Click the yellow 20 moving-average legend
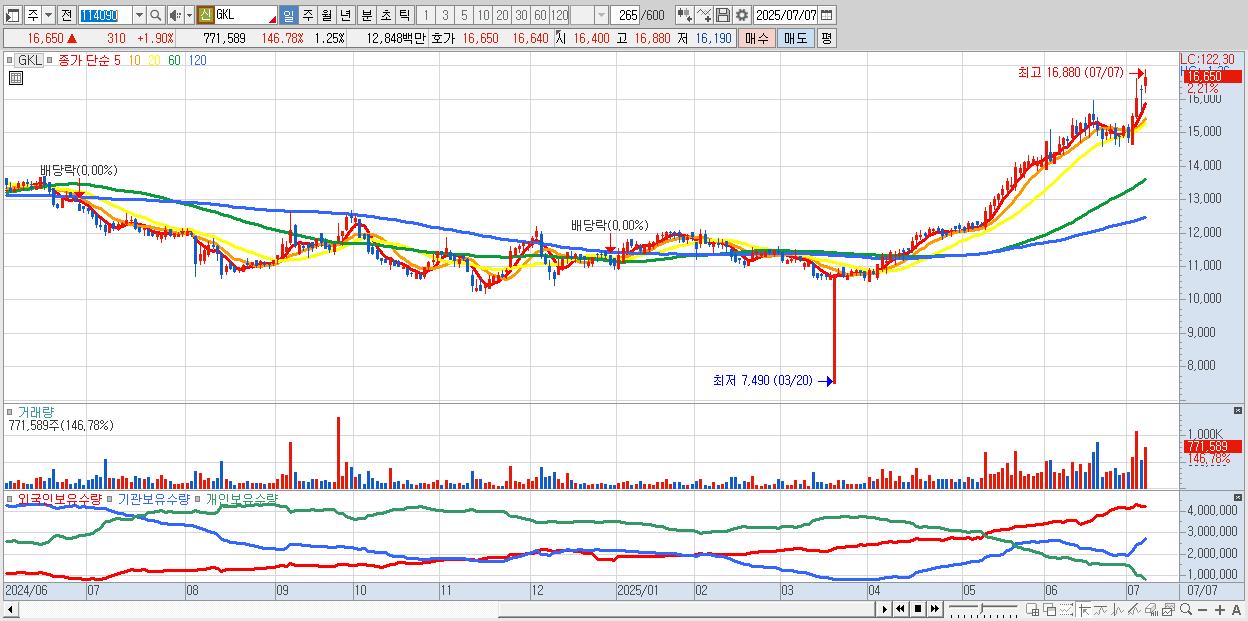1248x621 pixels. (x=154, y=60)
